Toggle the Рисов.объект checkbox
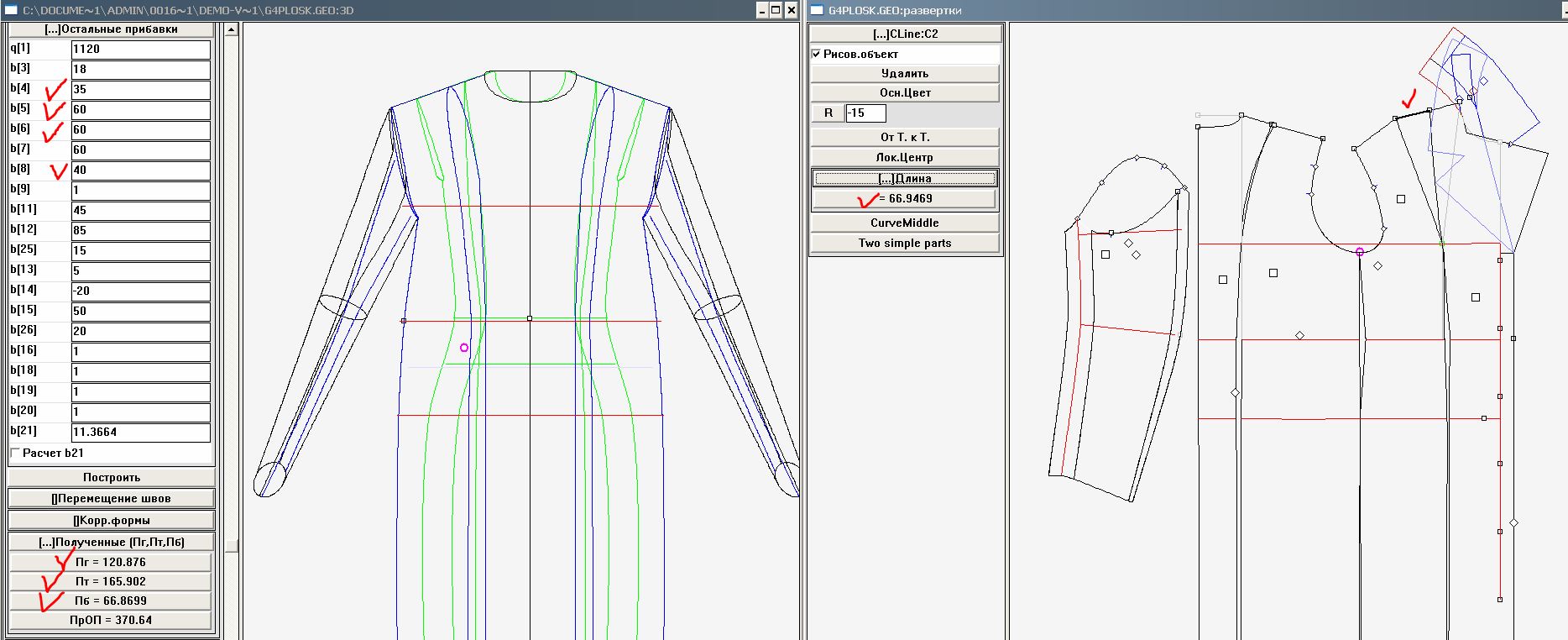The width and height of the screenshot is (1568, 640). point(816,54)
